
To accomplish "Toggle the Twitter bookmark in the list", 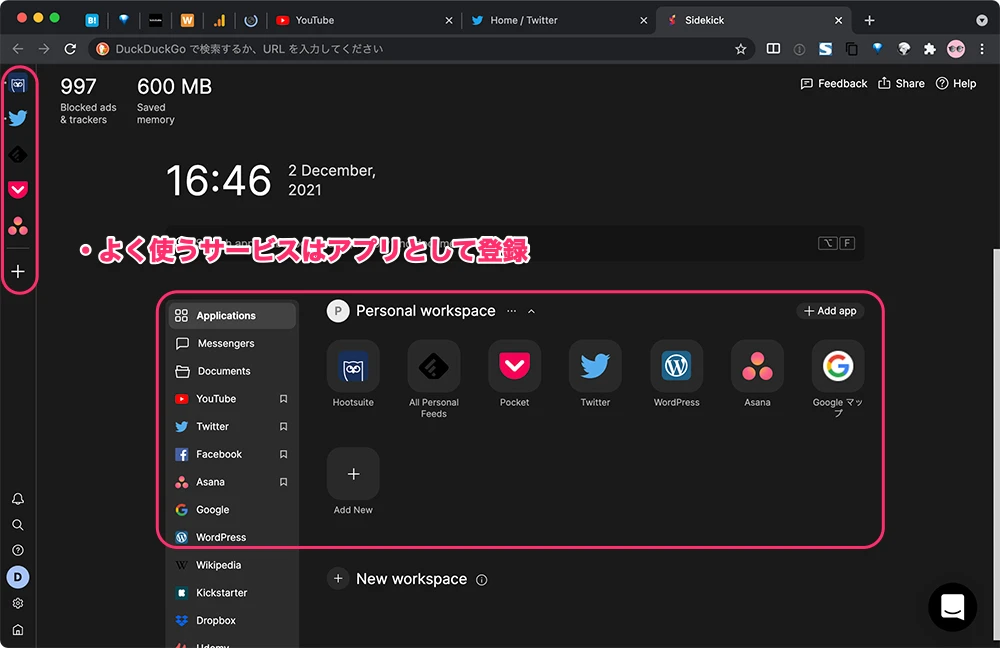I will pyautogui.click(x=283, y=427).
